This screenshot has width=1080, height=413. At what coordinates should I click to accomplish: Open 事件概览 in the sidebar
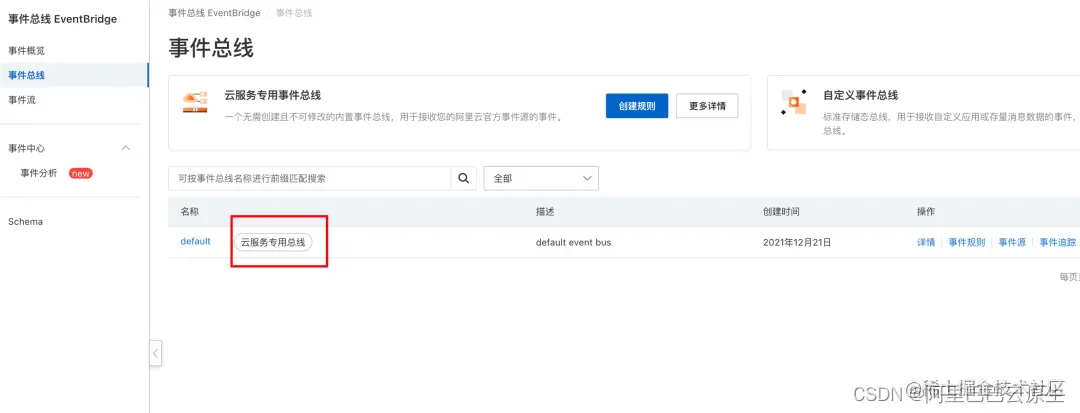point(27,51)
